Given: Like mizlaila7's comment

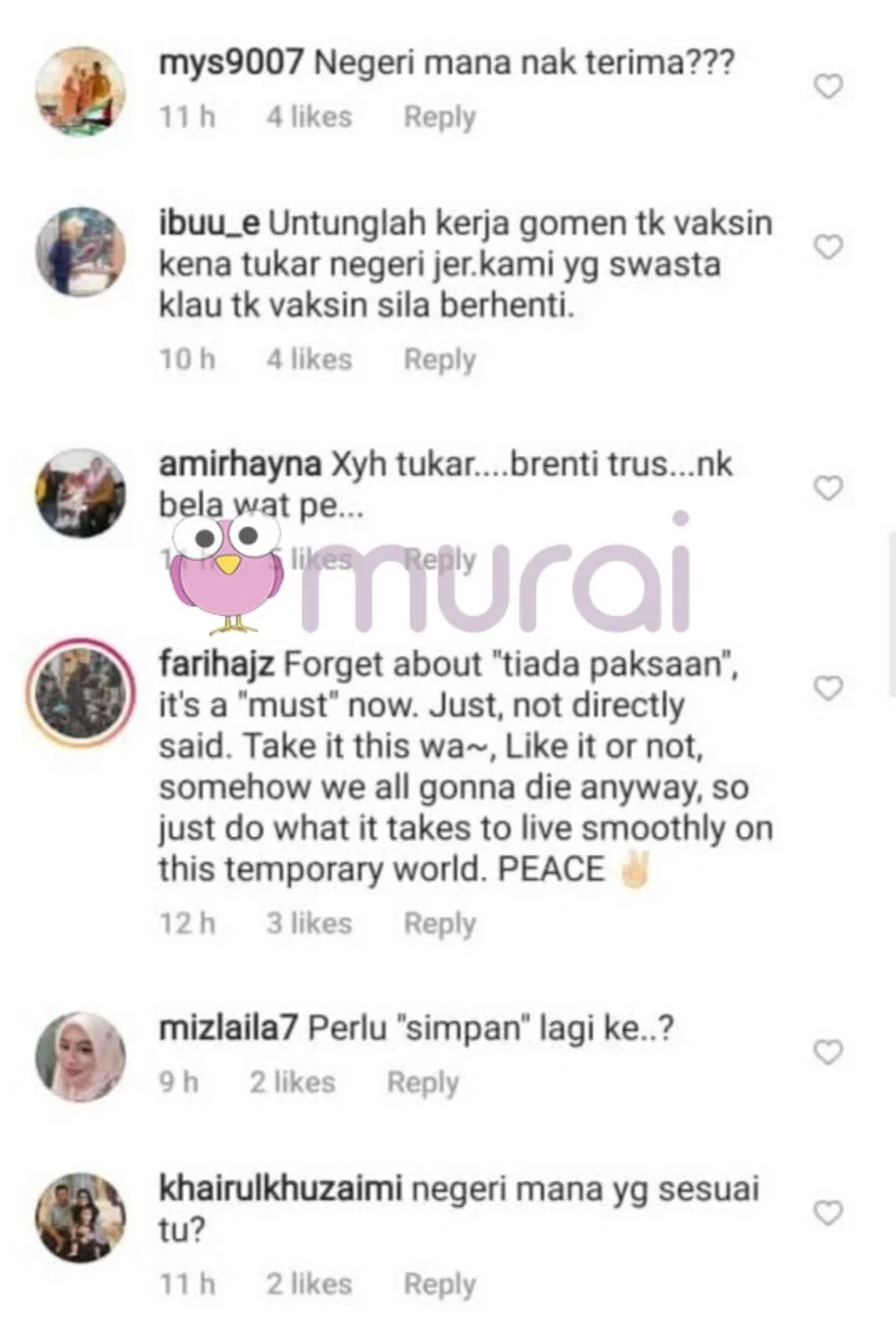Looking at the screenshot, I should tap(828, 1052).
